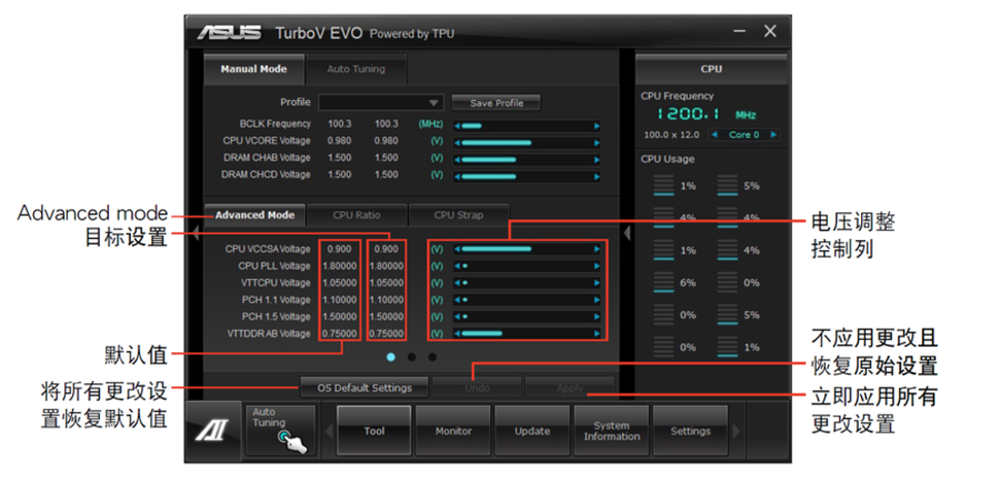Open the Settings menu button
The image size is (1000, 480).
click(690, 431)
